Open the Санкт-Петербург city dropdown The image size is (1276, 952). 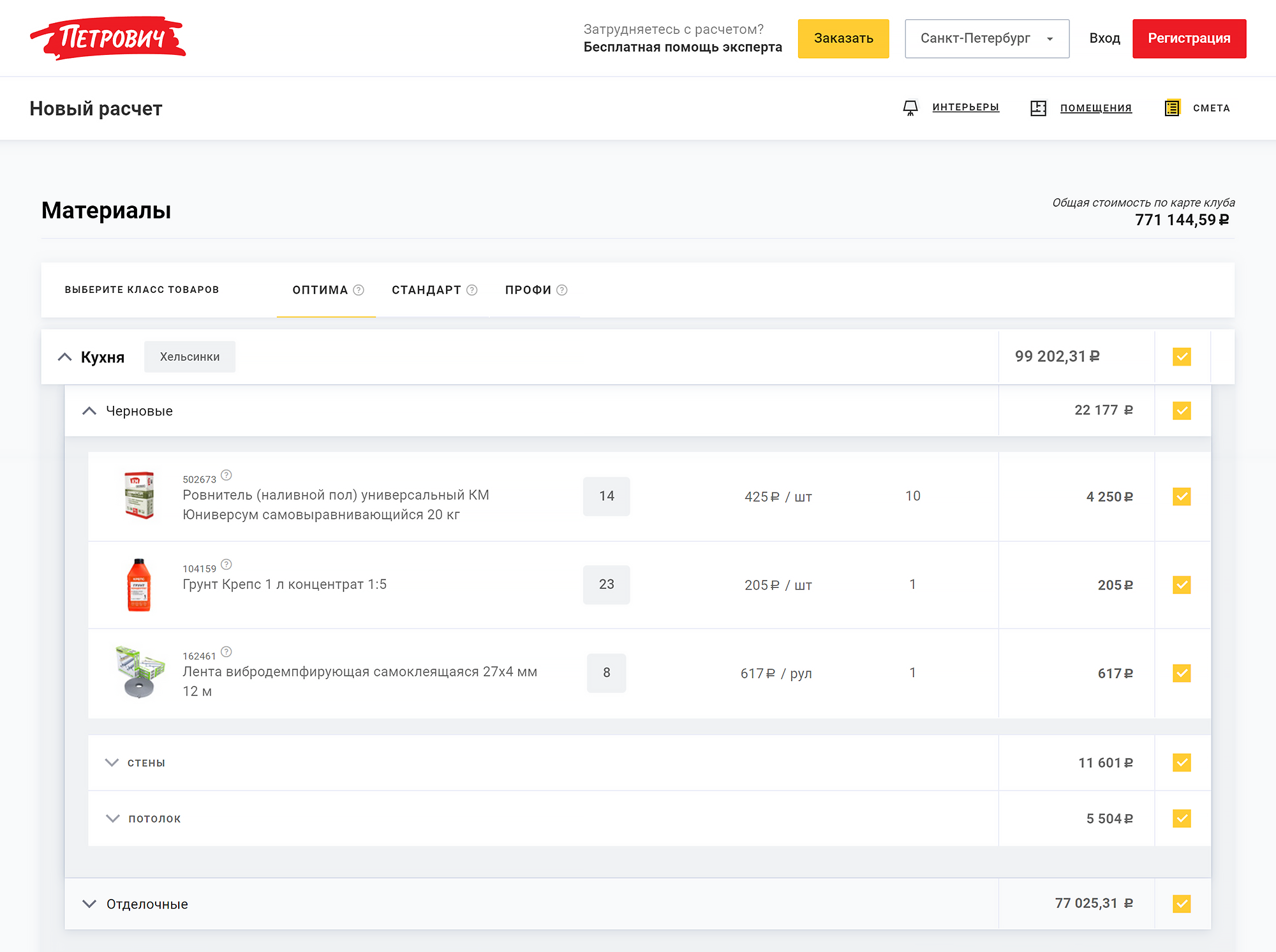[987, 39]
